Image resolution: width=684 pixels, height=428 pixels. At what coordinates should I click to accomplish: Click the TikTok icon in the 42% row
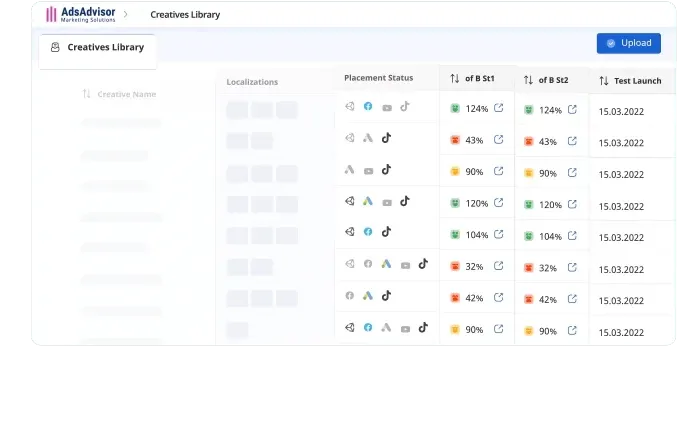pos(386,295)
